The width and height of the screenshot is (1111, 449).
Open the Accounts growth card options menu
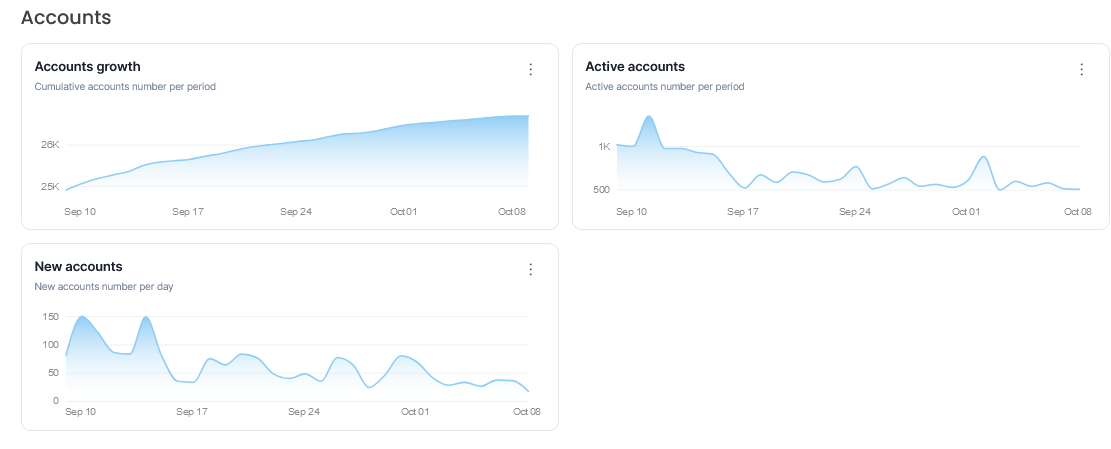[531, 70]
